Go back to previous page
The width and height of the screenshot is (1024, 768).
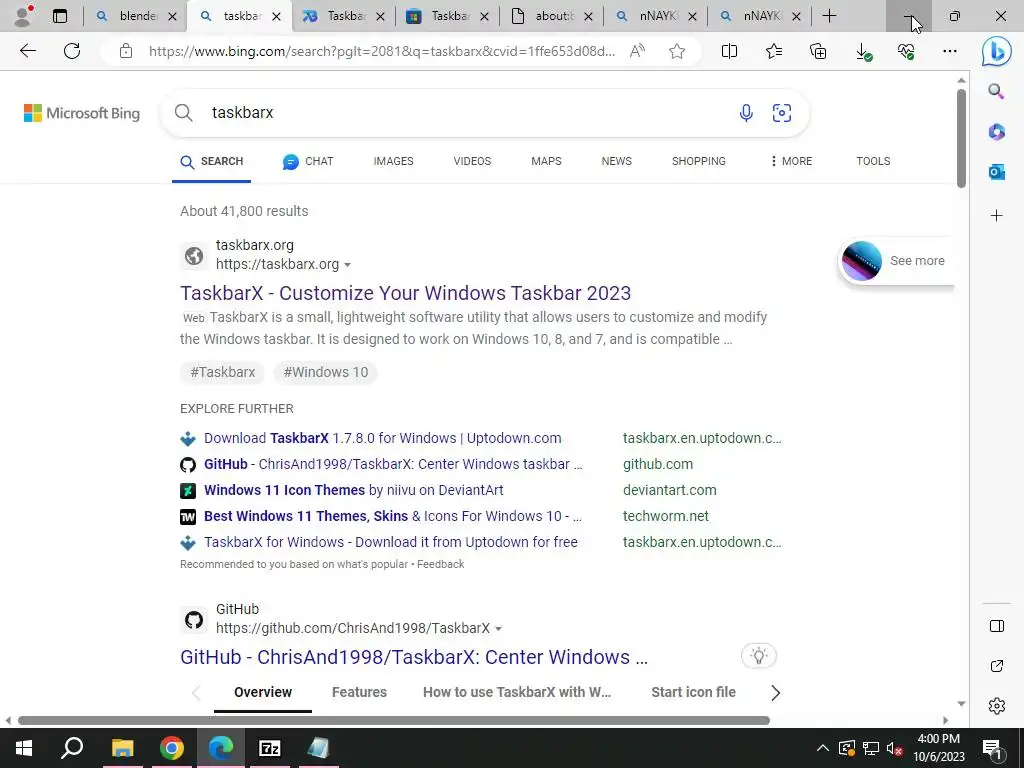click(x=27, y=51)
